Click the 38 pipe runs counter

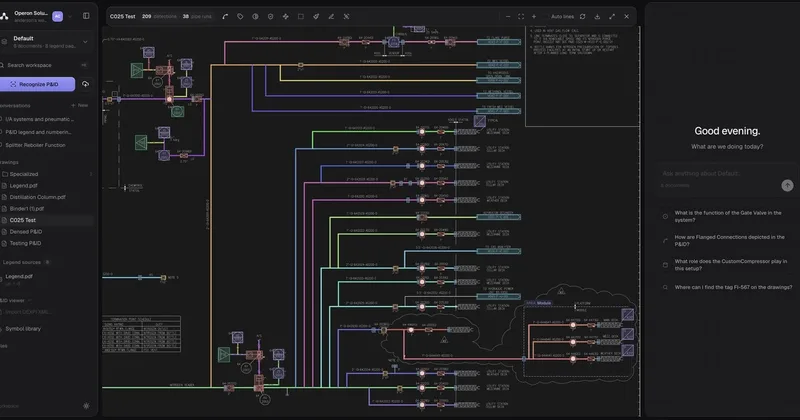coord(197,16)
